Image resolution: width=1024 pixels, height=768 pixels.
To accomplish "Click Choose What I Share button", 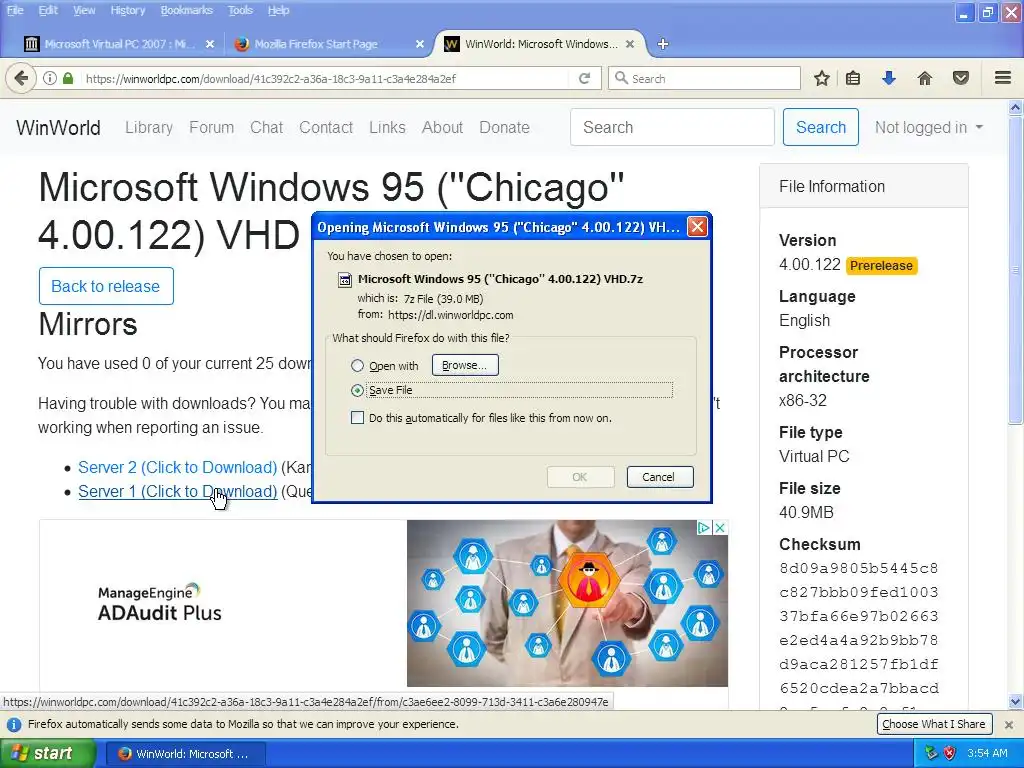I will 934,724.
